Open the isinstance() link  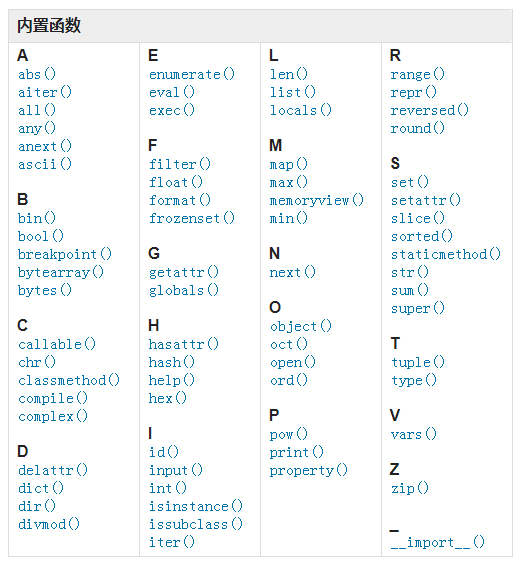196,506
